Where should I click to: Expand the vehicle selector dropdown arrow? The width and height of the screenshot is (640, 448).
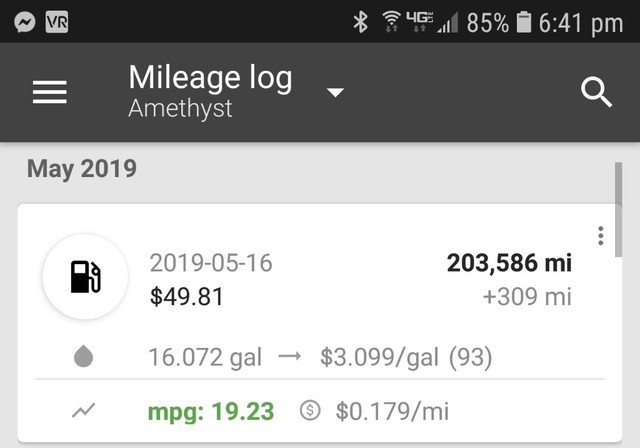tap(335, 93)
